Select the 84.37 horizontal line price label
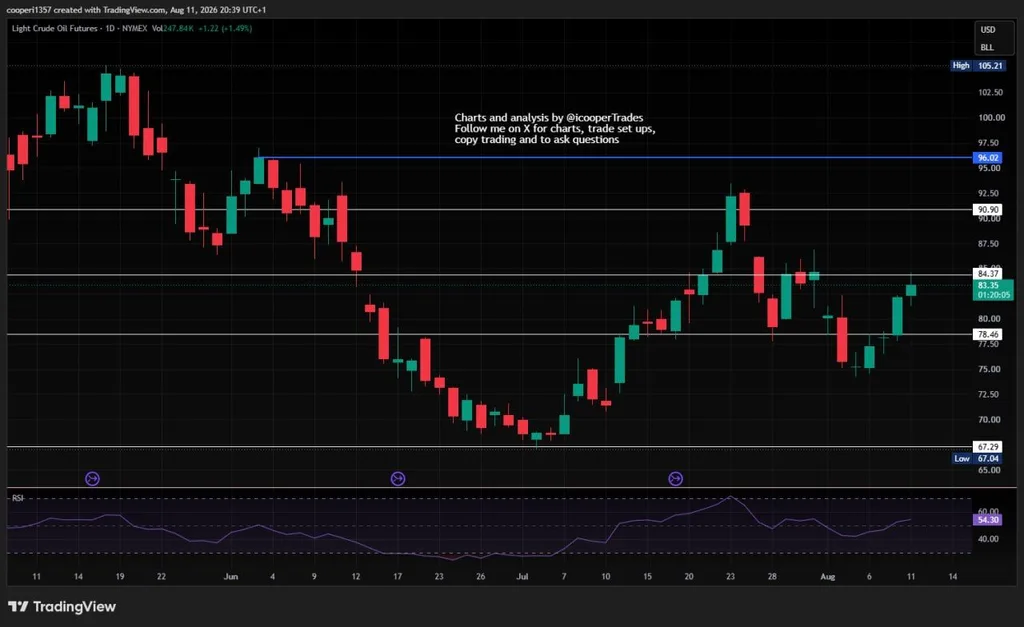Viewport: 1024px width, 627px height. pos(987,274)
